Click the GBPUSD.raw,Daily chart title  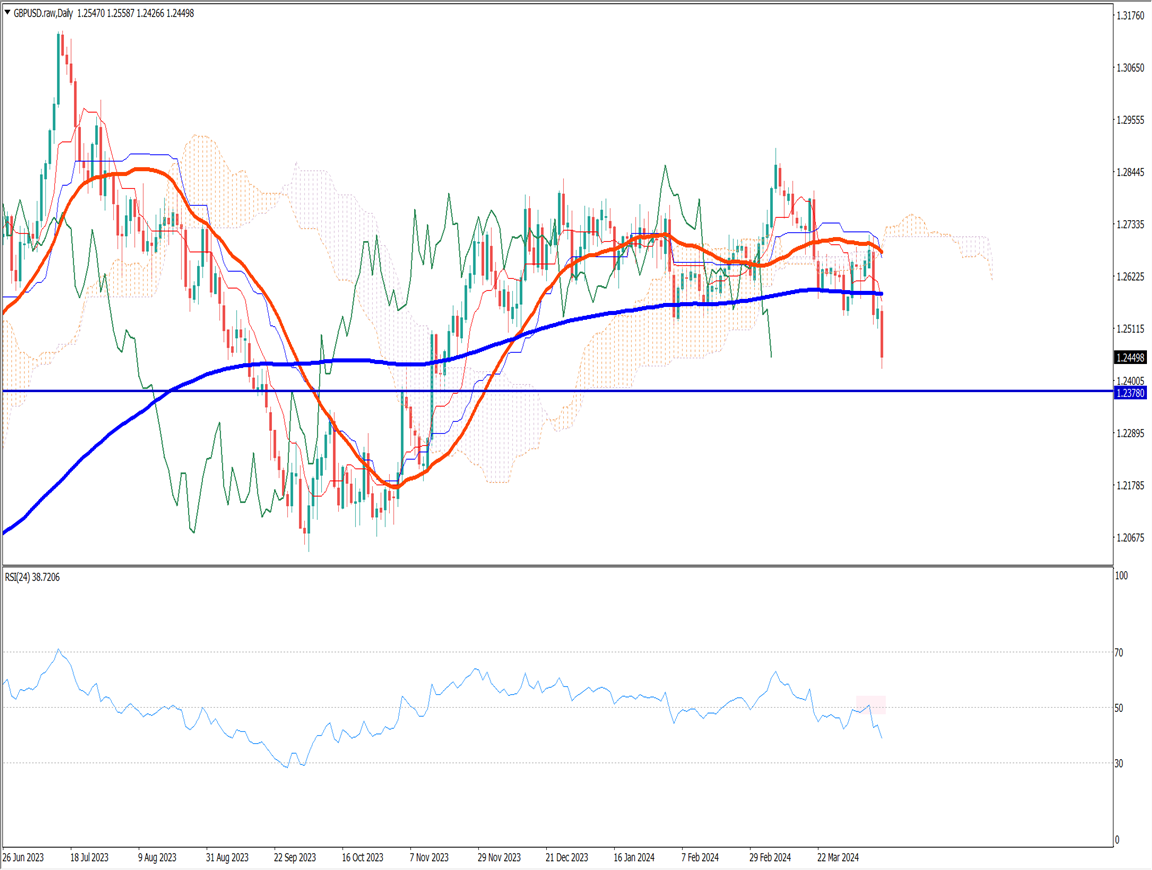[48, 13]
